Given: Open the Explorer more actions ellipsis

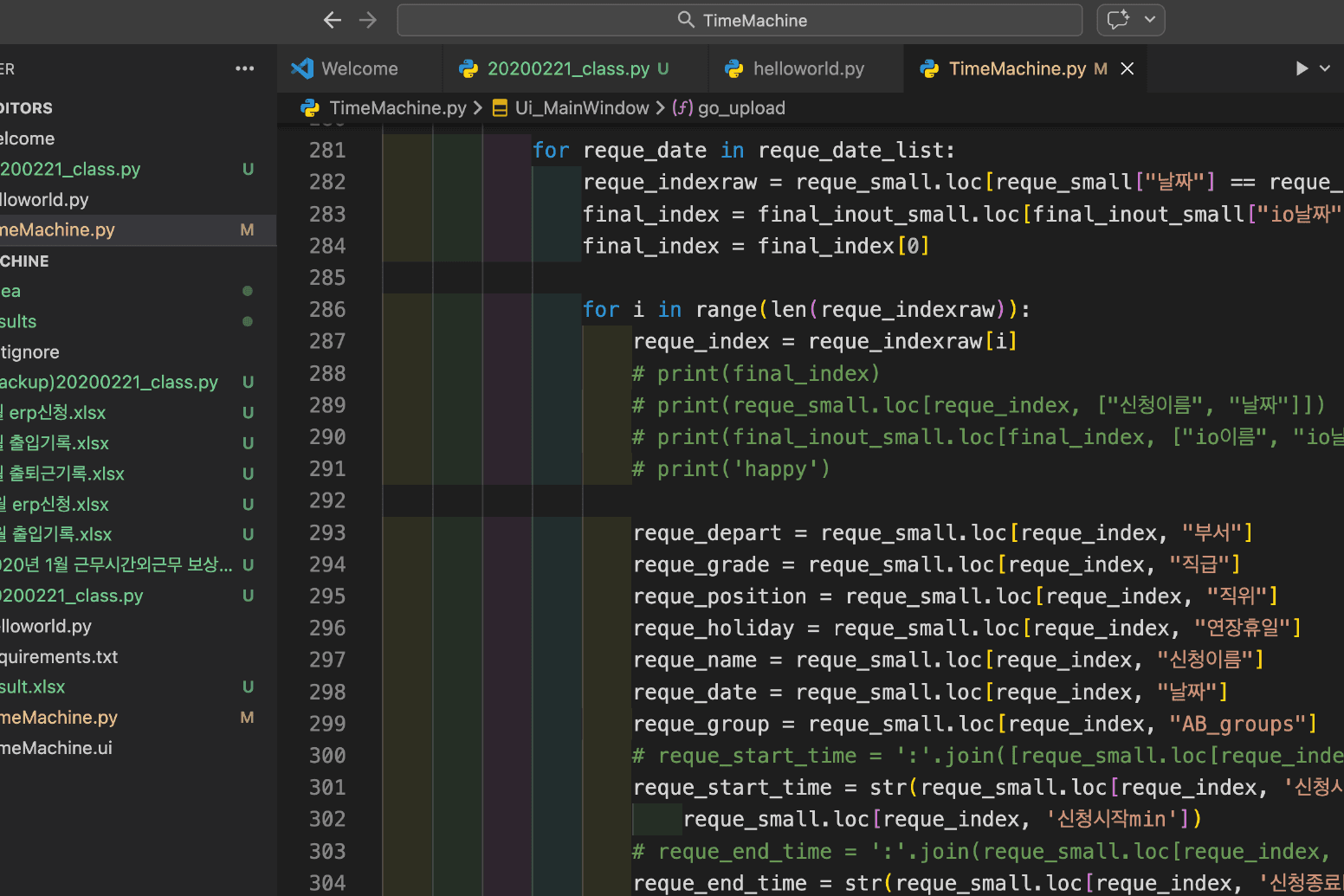Looking at the screenshot, I should coord(245,68).
